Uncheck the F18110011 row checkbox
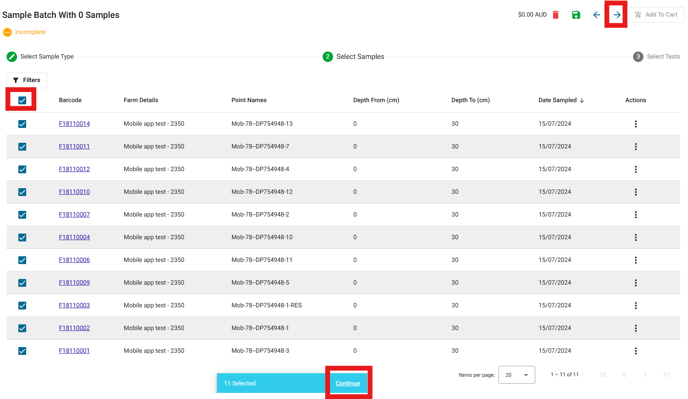This screenshot has width=688, height=399. [22, 147]
